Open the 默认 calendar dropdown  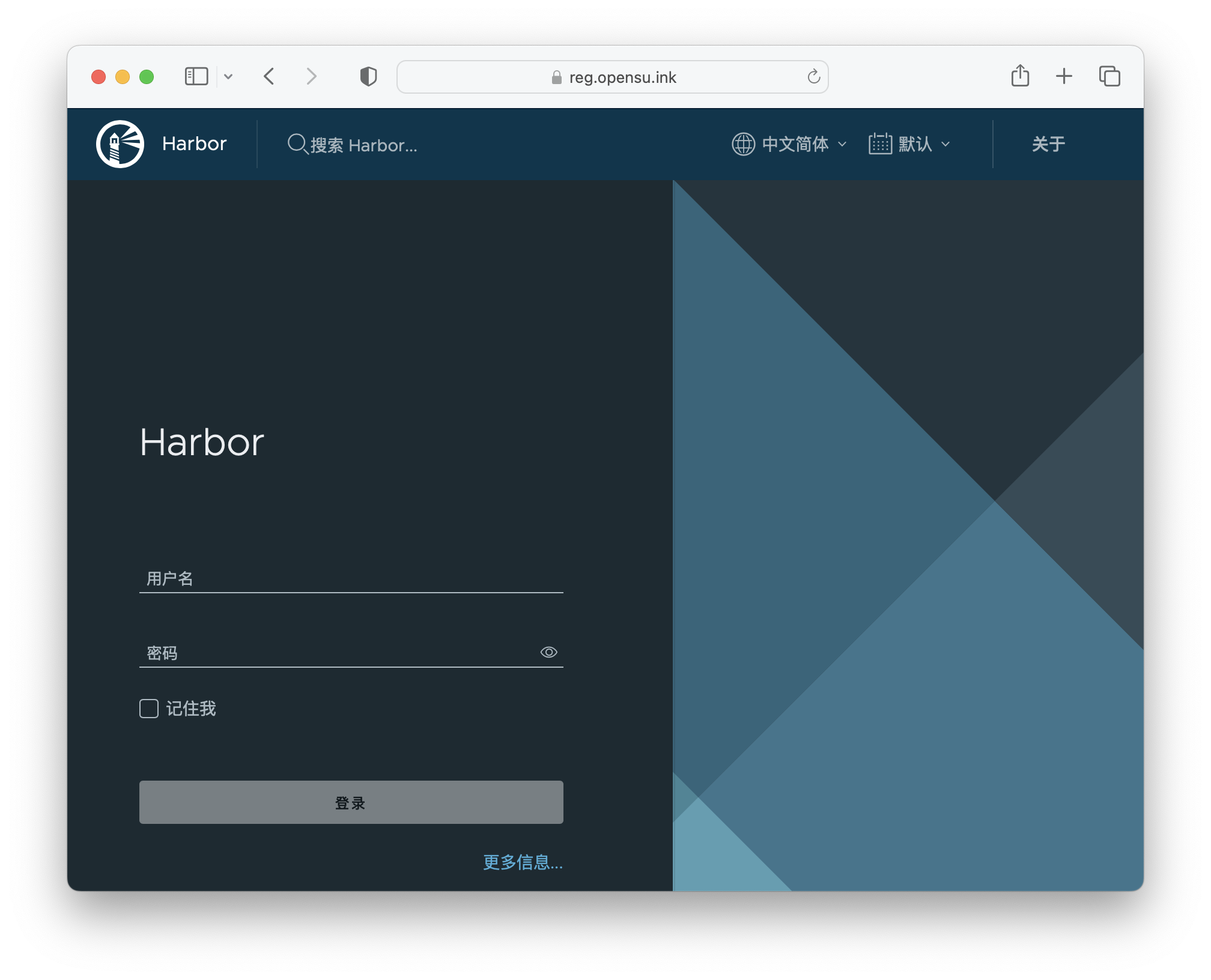pos(909,144)
